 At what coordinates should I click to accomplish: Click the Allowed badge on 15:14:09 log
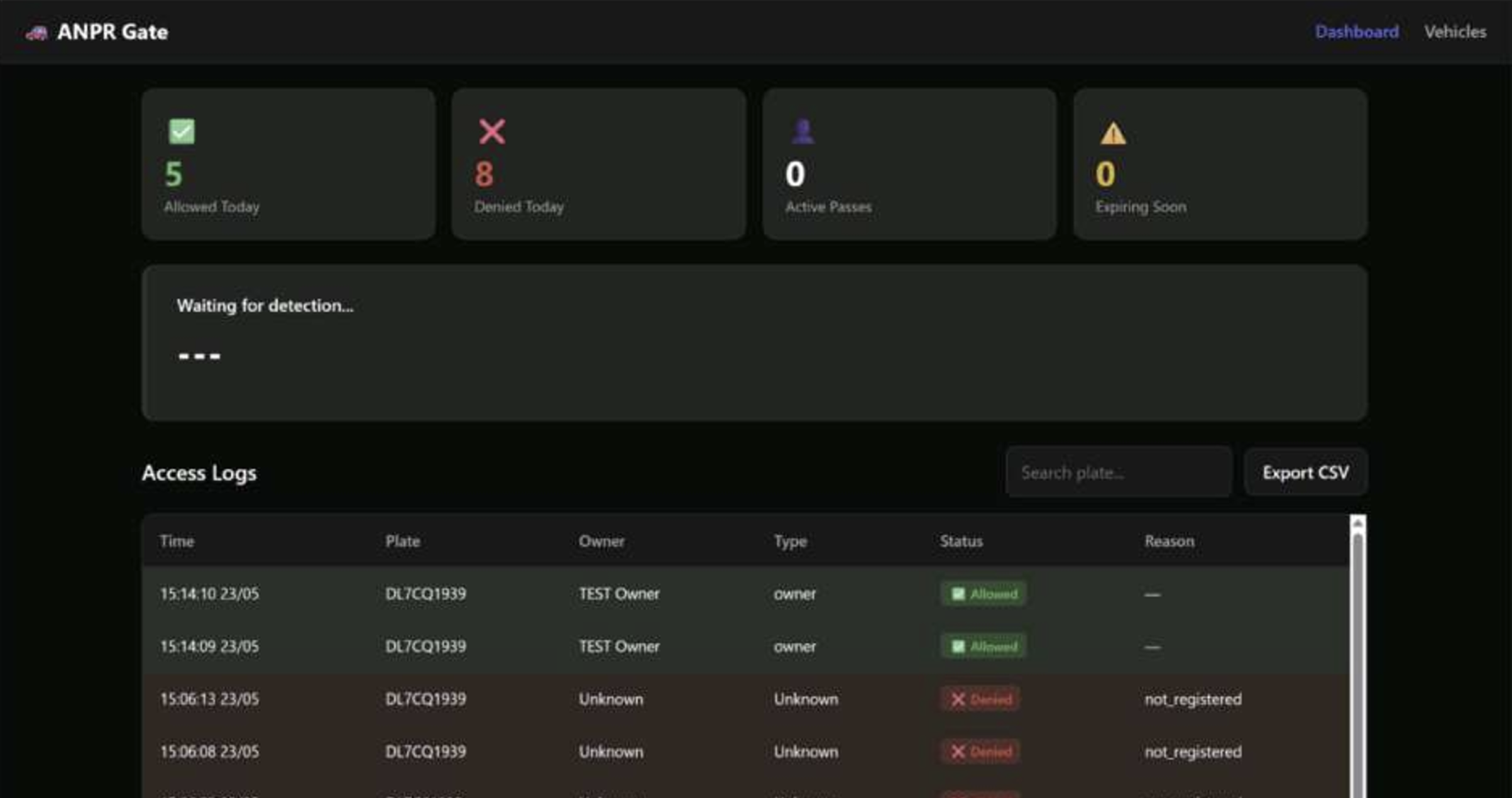pyautogui.click(x=983, y=647)
